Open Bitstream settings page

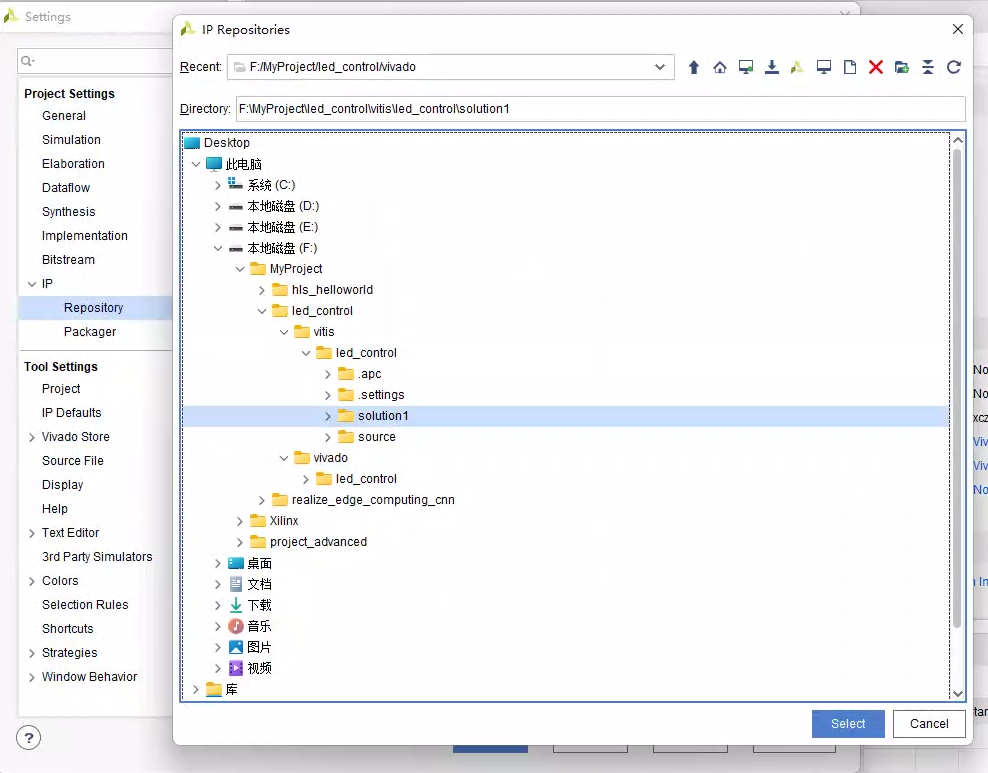[x=68, y=260]
